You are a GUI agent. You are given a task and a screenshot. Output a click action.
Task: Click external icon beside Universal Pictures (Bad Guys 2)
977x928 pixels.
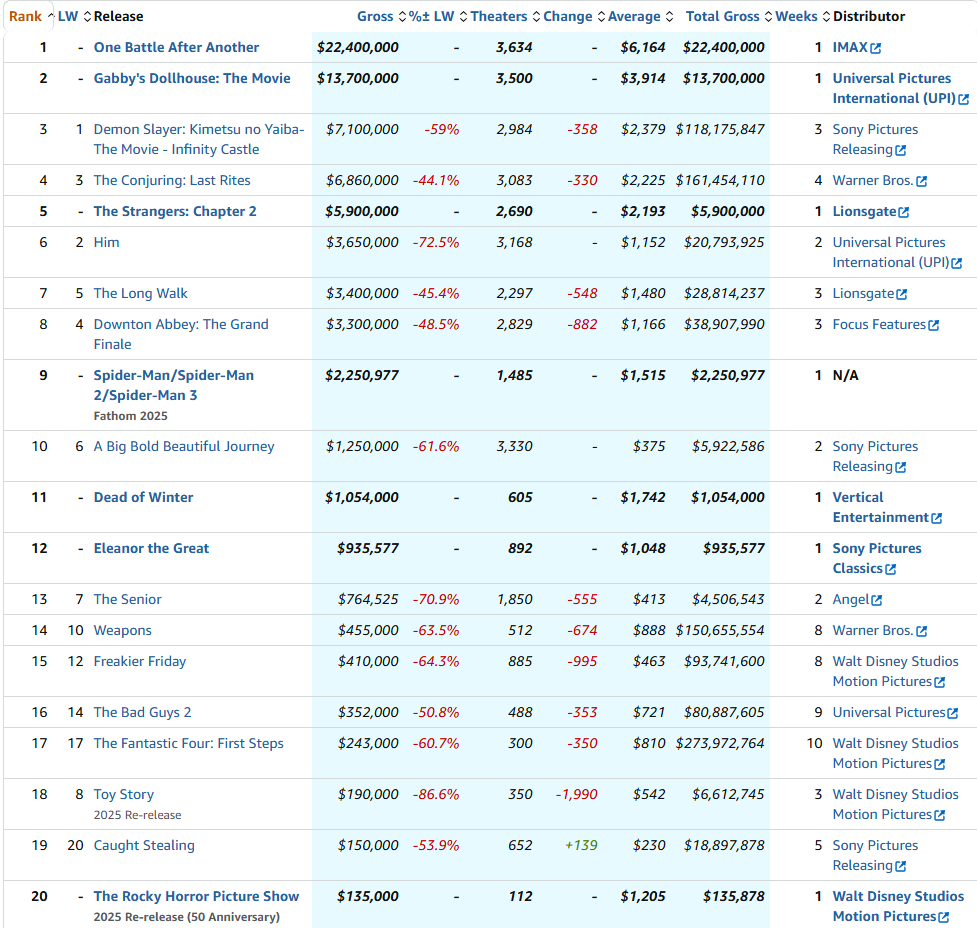click(953, 714)
